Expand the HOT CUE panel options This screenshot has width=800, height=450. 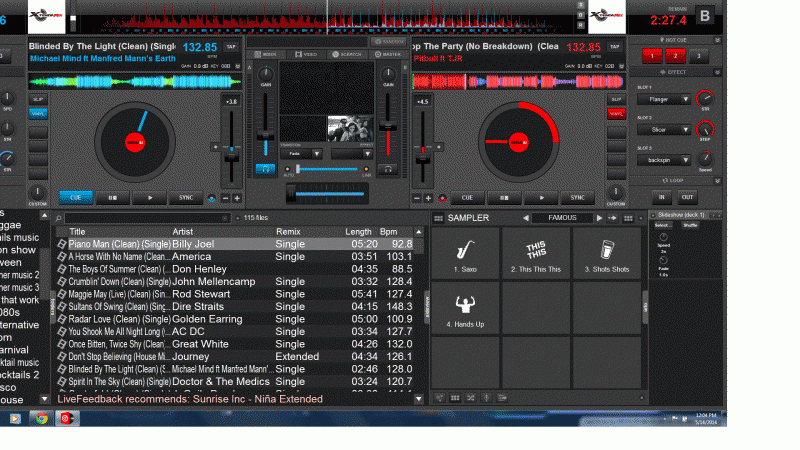click(717, 40)
